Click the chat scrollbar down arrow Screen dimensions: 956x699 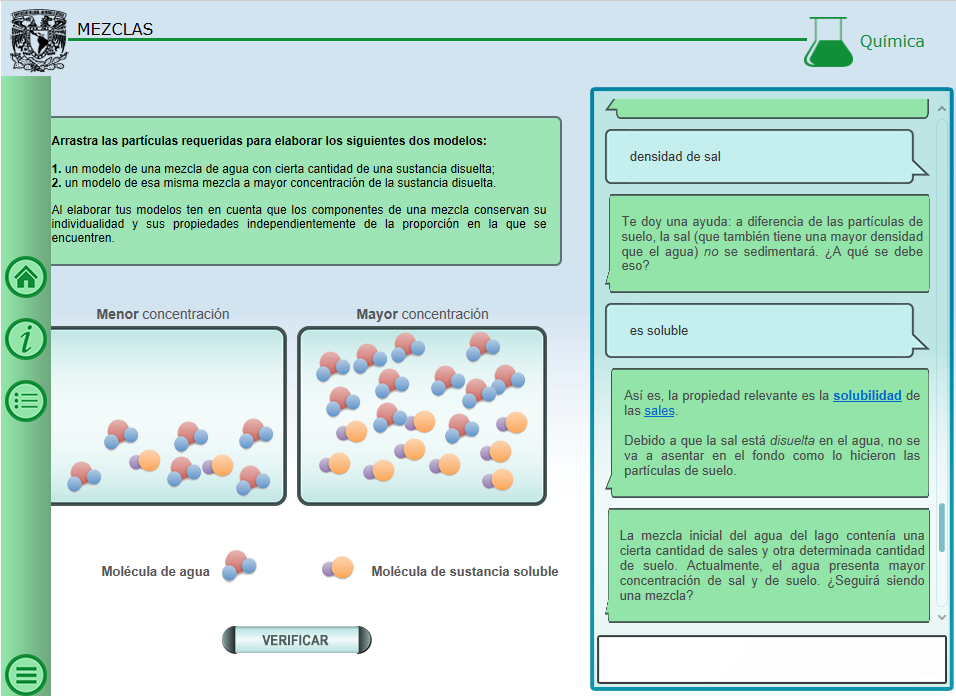(941, 617)
